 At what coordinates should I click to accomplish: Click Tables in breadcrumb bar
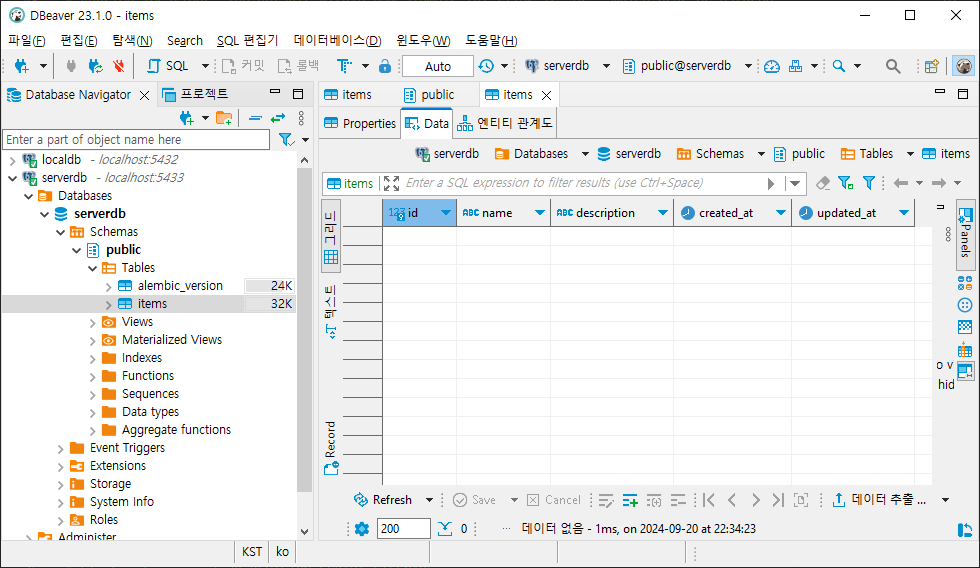pos(868,154)
